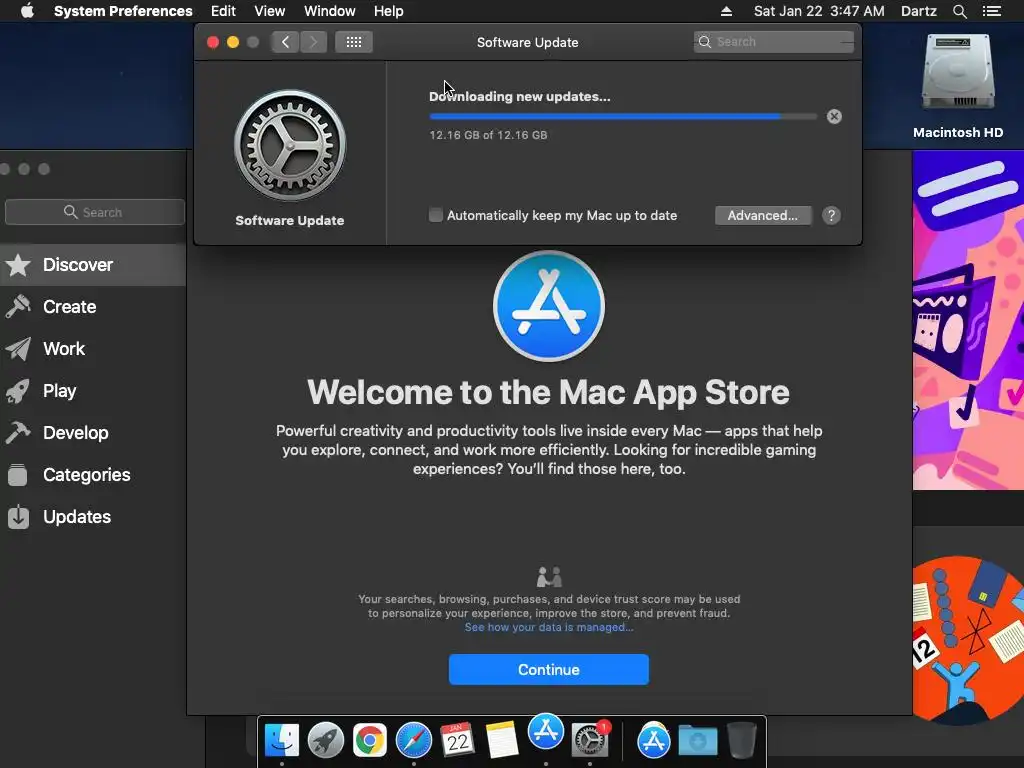
Task: Open the Window menu
Action: click(330, 11)
